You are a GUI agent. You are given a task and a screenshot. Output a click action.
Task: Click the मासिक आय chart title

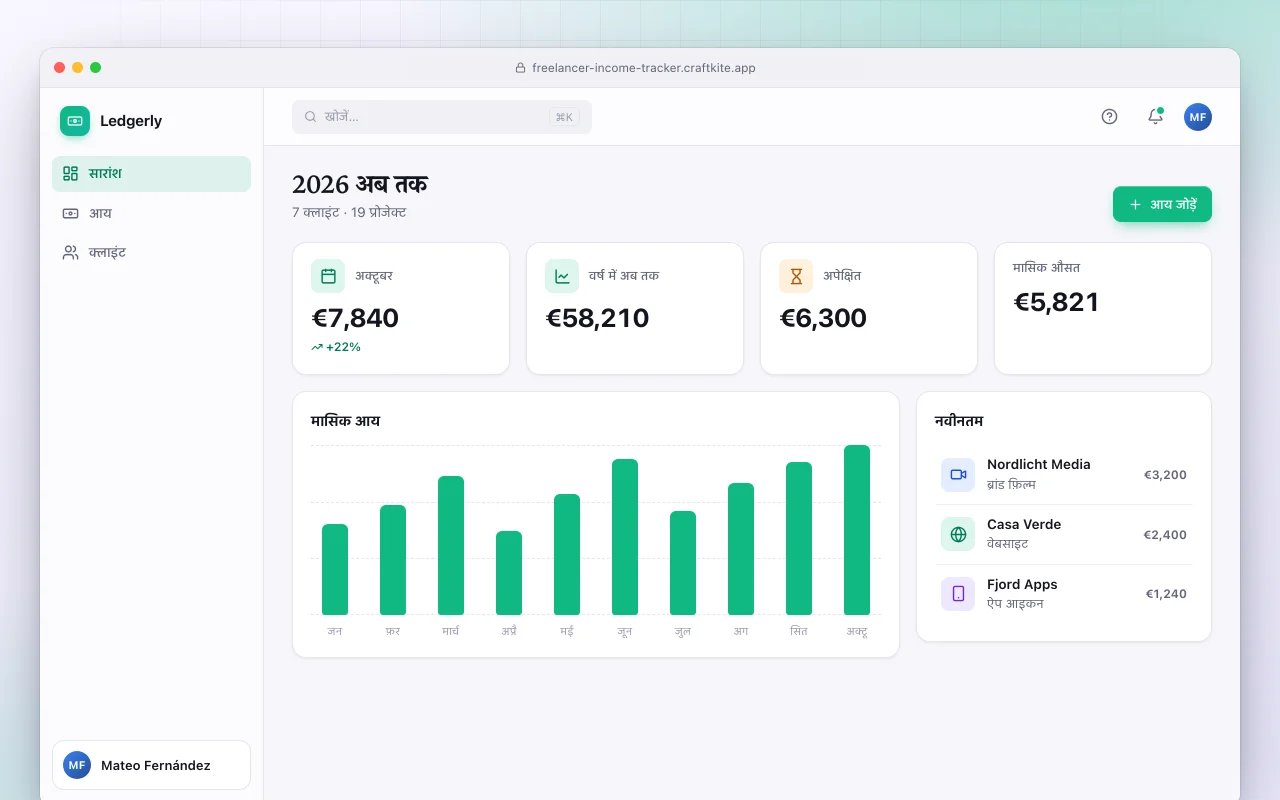(345, 421)
